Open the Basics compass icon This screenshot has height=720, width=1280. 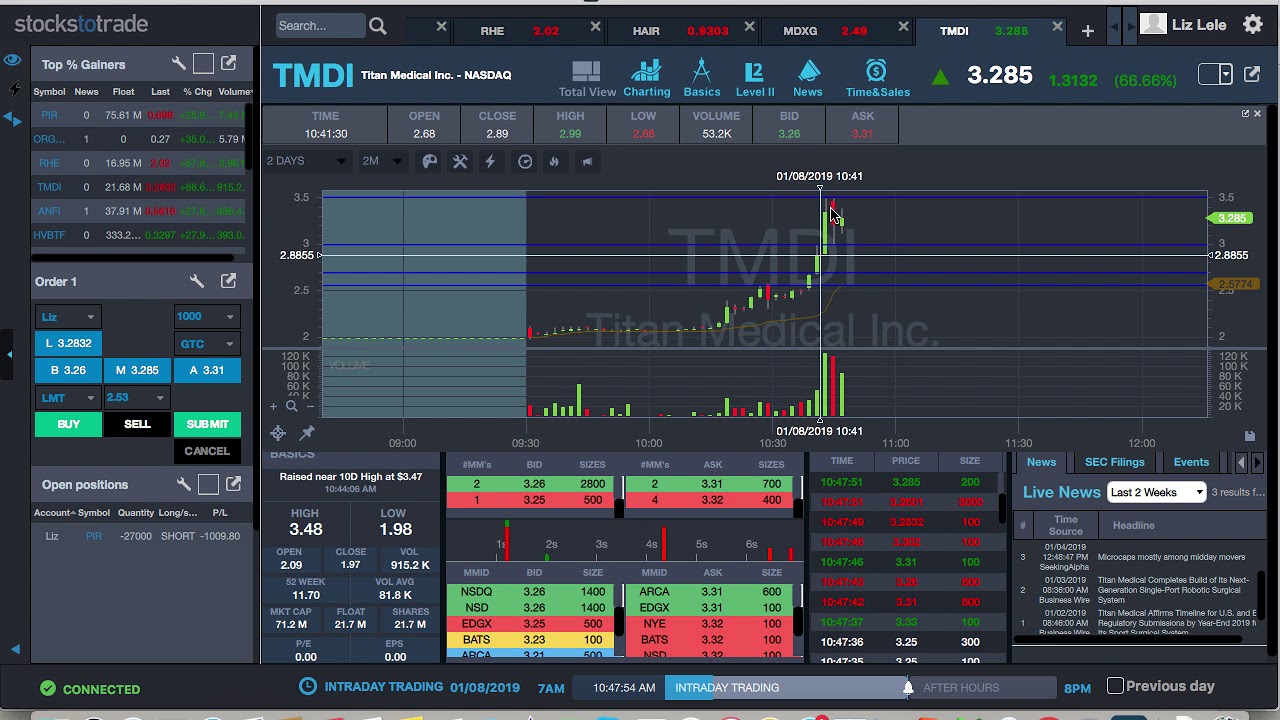pyautogui.click(x=701, y=79)
